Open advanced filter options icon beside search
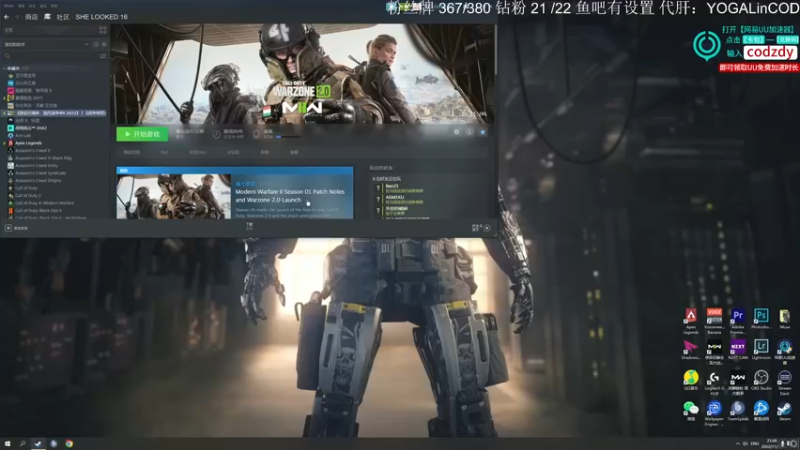The image size is (800, 450). click(x=103, y=56)
